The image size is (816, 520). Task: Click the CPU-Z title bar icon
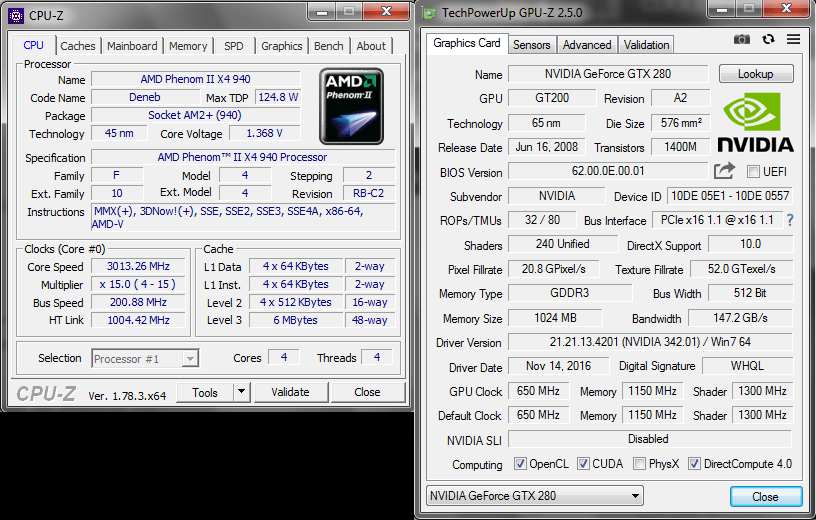(x=16, y=16)
